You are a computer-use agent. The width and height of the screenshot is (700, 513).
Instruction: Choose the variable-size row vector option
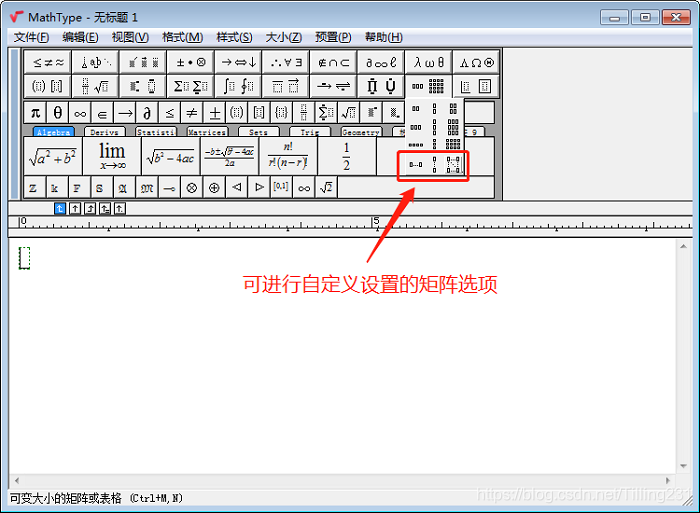click(x=416, y=165)
